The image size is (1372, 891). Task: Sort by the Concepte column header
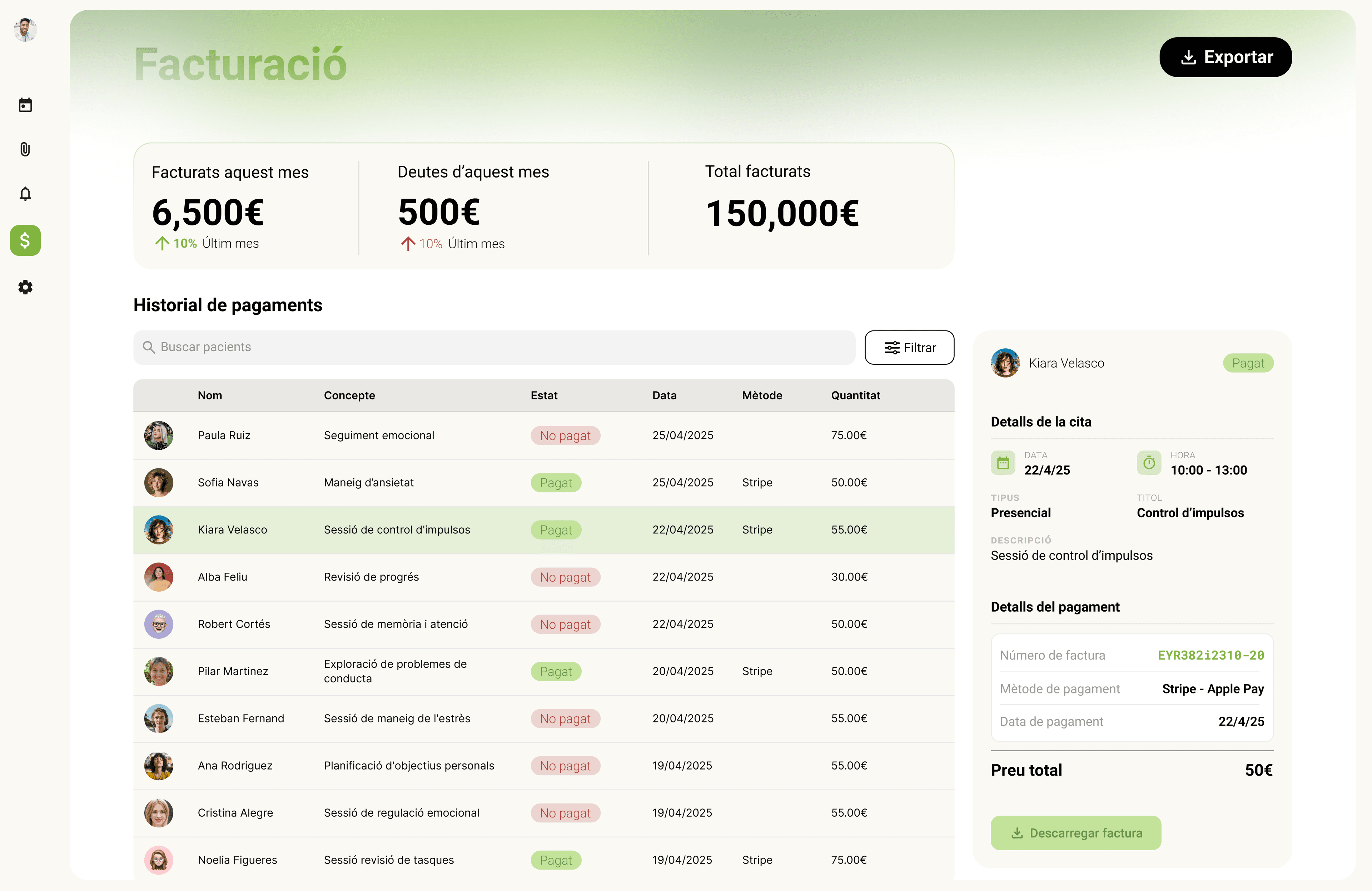pyautogui.click(x=349, y=395)
